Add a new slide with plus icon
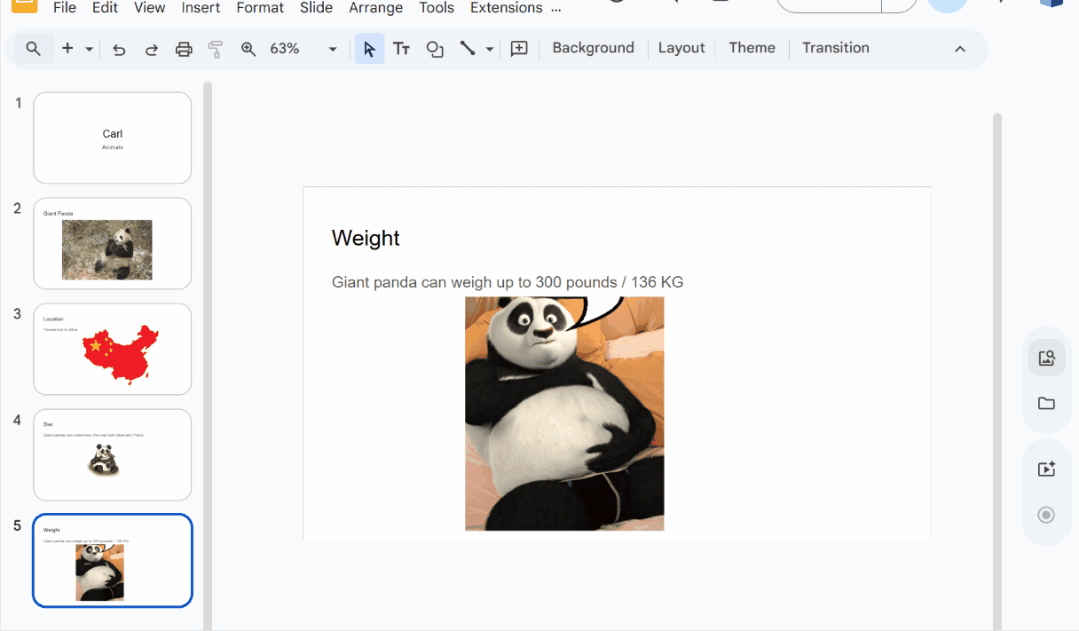The height and width of the screenshot is (631, 1079). (x=67, y=48)
